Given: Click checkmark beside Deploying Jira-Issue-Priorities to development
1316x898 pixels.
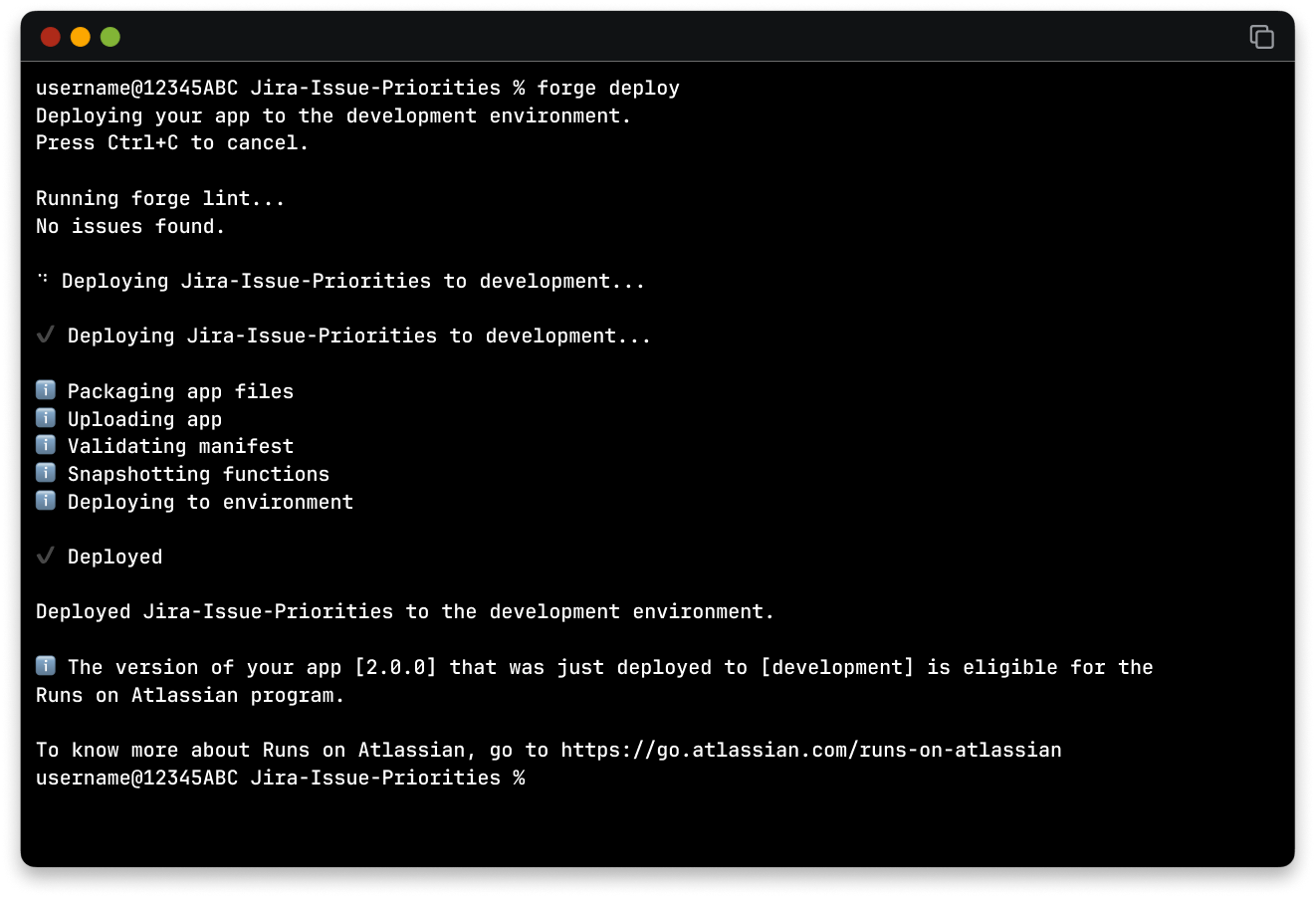Looking at the screenshot, I should (x=46, y=335).
